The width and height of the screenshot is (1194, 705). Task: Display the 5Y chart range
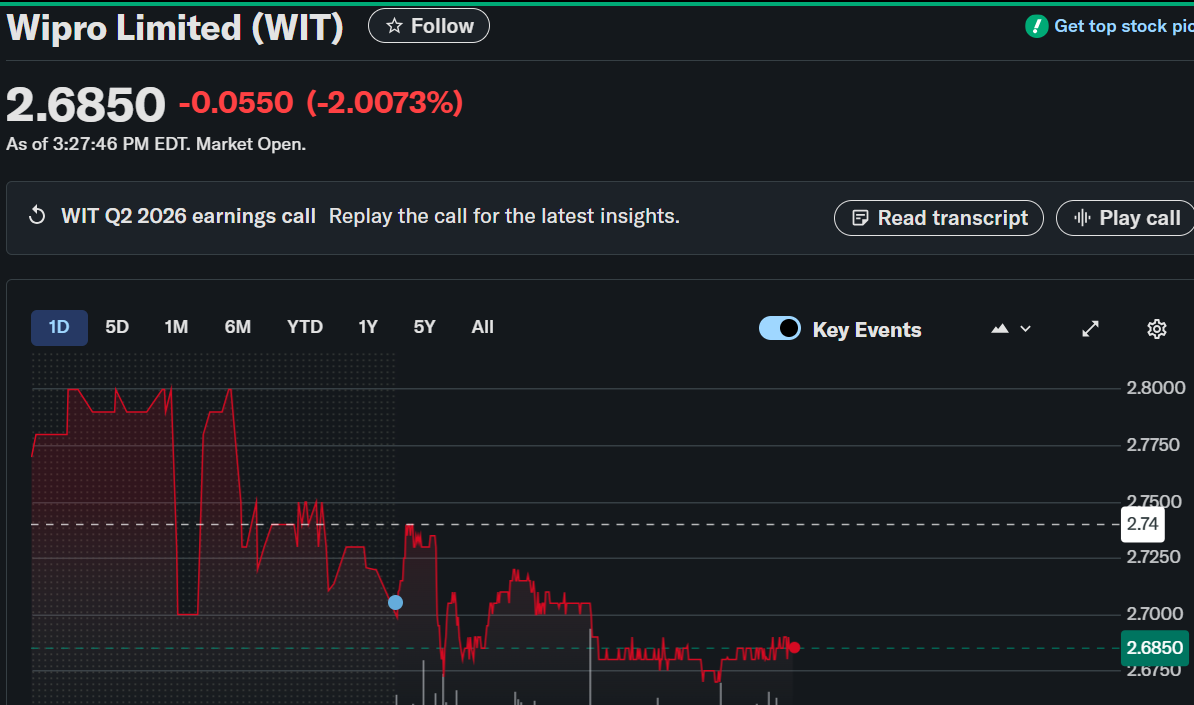coord(425,327)
